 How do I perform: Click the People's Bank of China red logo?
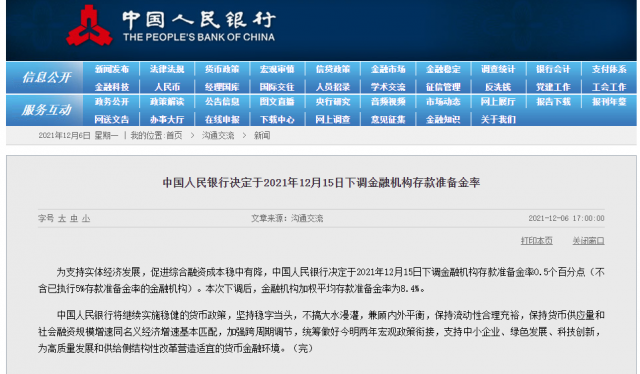point(89,25)
